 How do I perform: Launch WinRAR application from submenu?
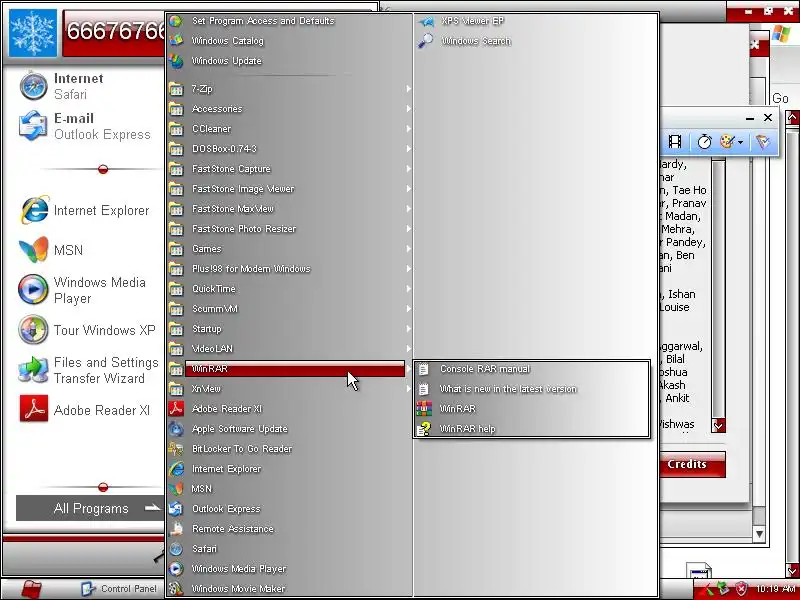coord(532,409)
